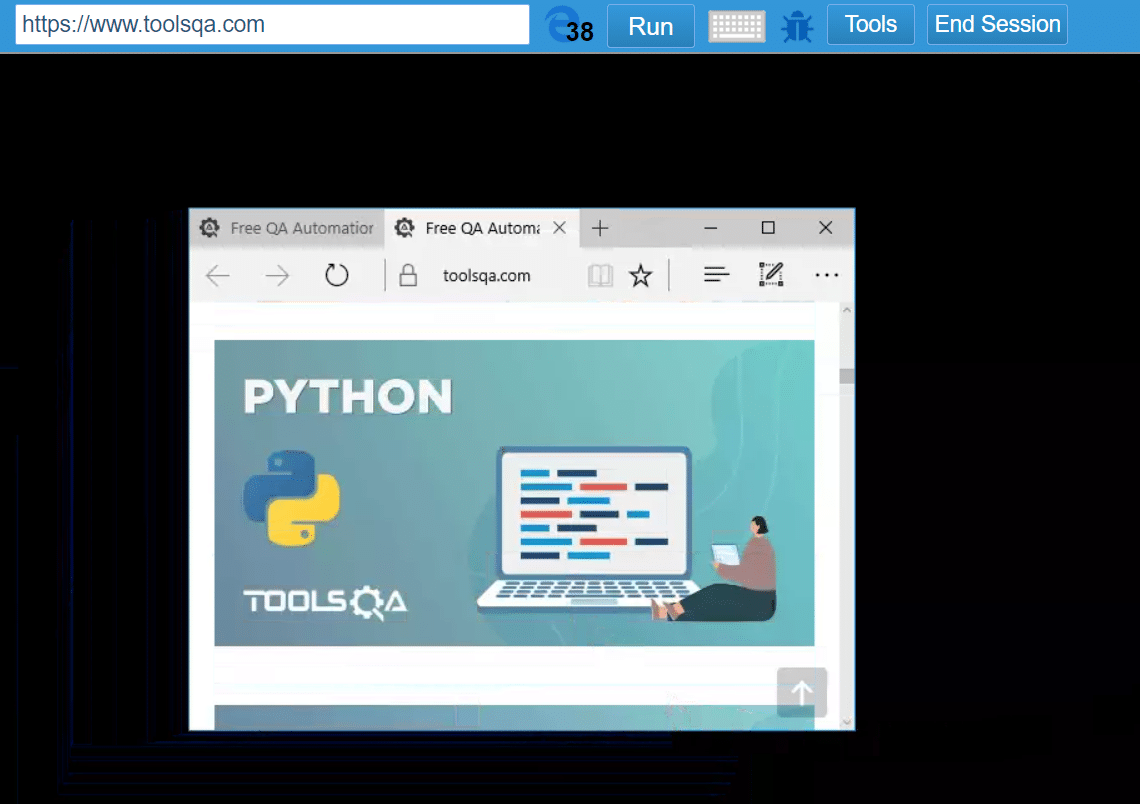End the current browser session
The width and height of the screenshot is (1140, 804).
[996, 24]
